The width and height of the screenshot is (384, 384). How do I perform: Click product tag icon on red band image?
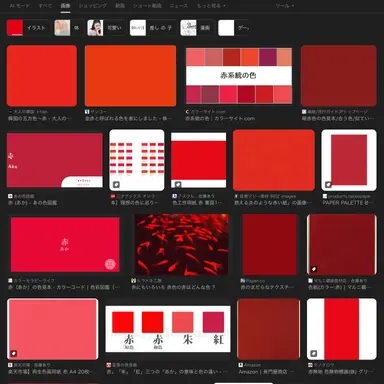click(x=178, y=184)
